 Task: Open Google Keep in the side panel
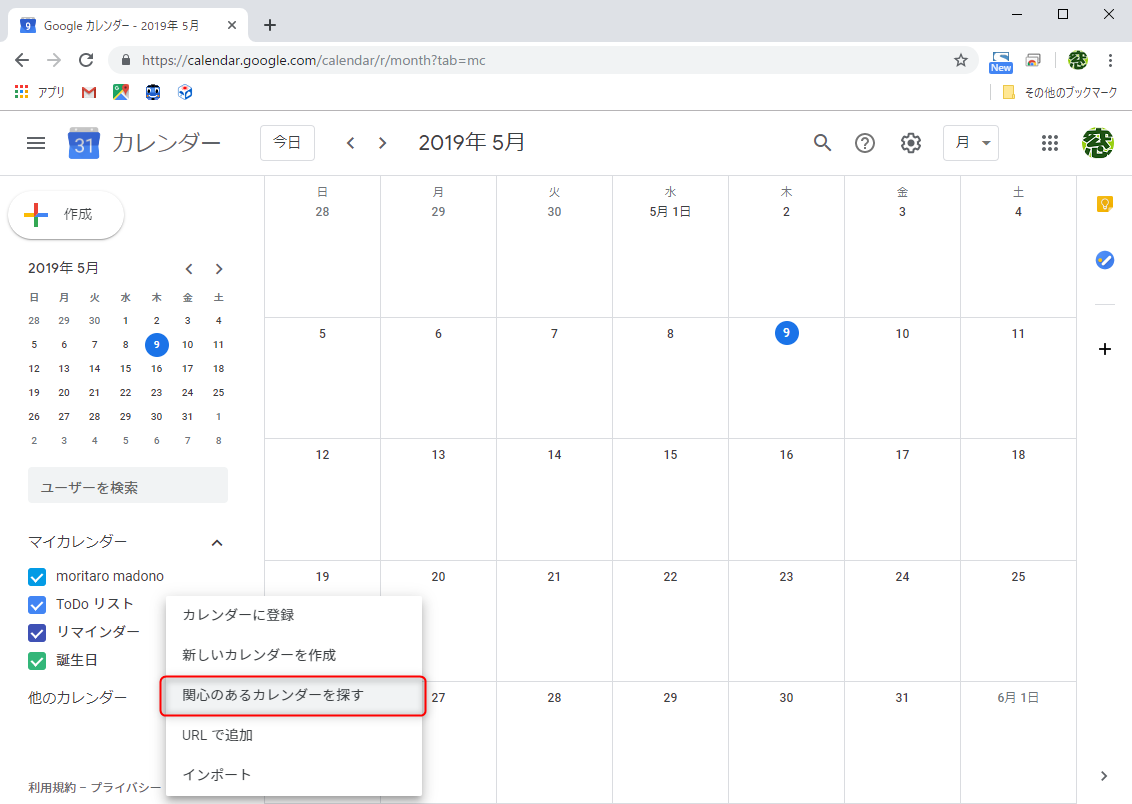click(x=1104, y=204)
